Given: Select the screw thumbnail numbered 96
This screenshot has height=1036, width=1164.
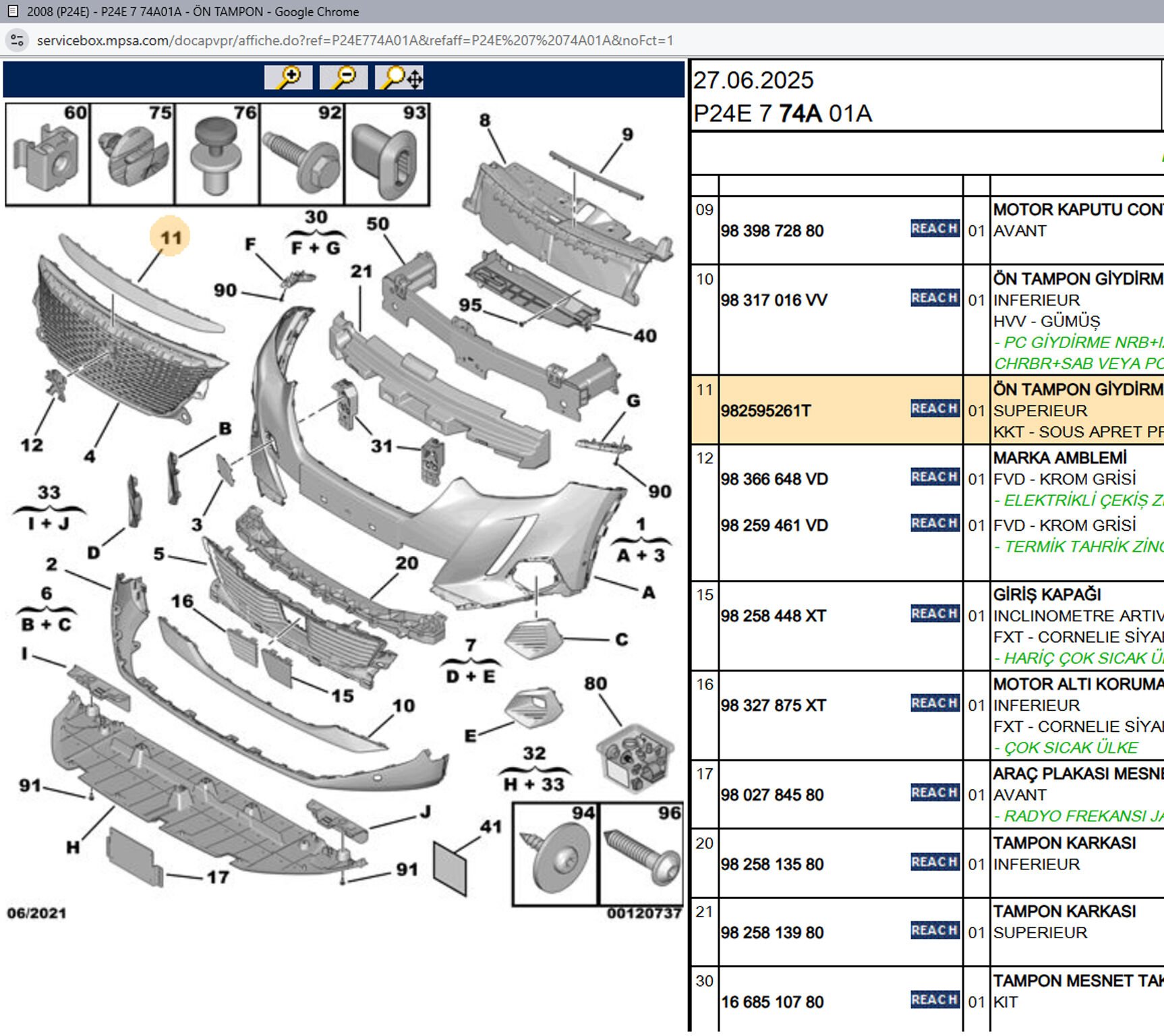Looking at the screenshot, I should coord(641,855).
